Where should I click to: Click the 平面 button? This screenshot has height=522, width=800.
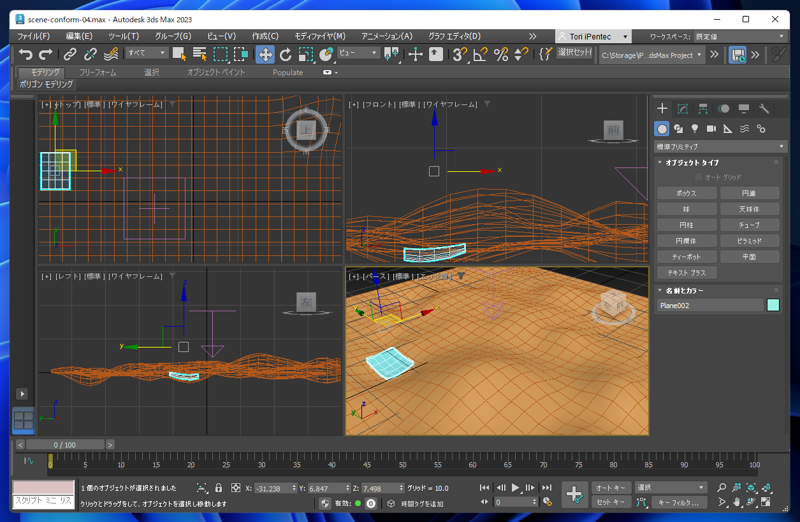coord(749,257)
